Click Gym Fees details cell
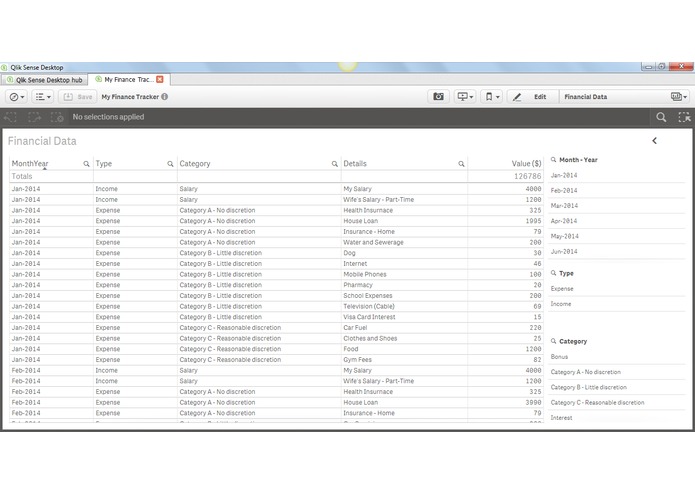This screenshot has height=494, width=695. 404,360
